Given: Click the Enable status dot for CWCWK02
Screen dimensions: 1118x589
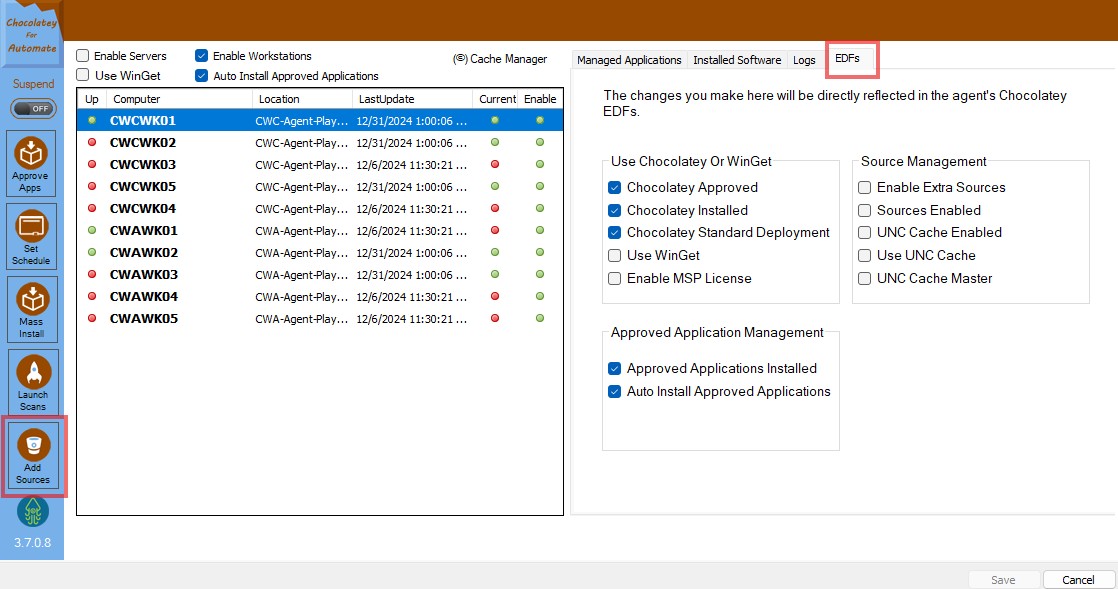Looking at the screenshot, I should coord(540,143).
